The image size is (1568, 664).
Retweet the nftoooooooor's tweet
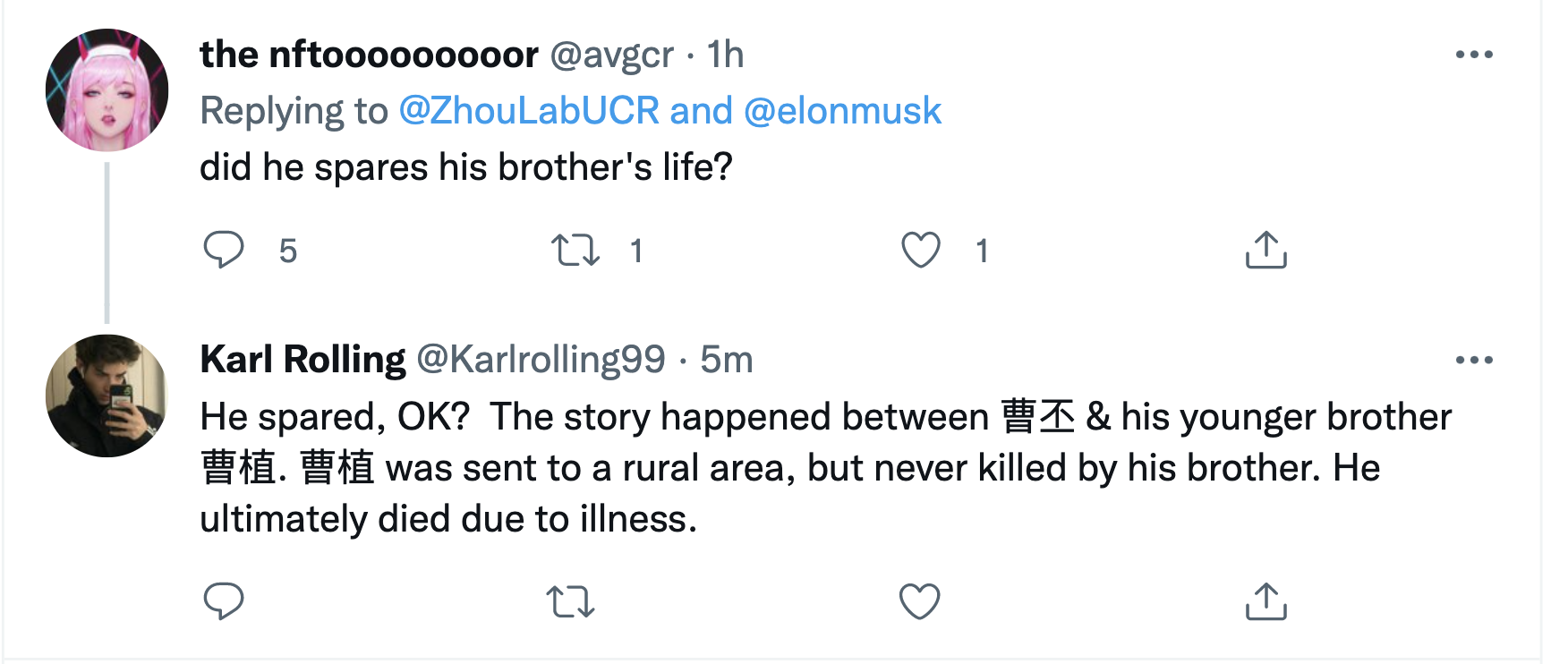point(575,250)
